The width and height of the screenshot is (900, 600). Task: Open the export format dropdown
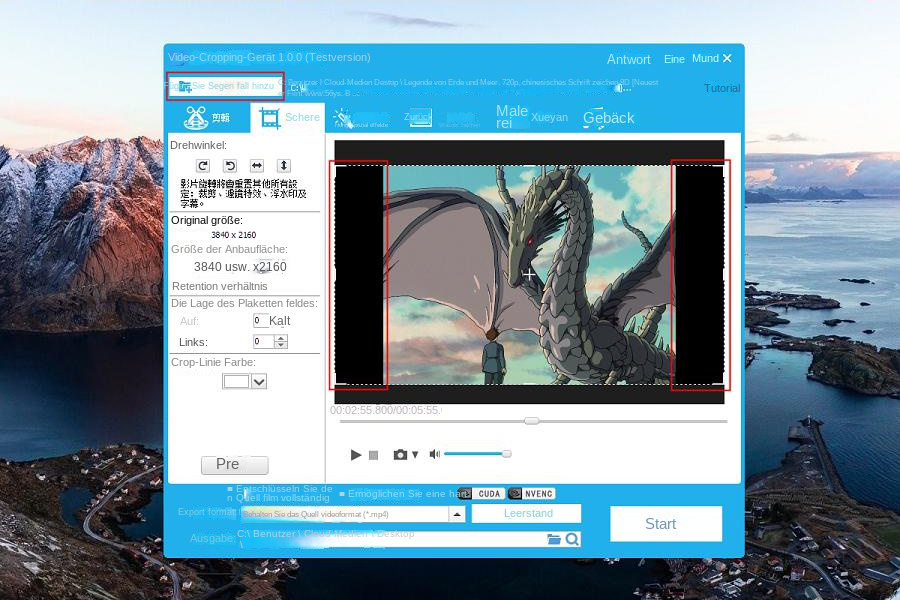457,514
